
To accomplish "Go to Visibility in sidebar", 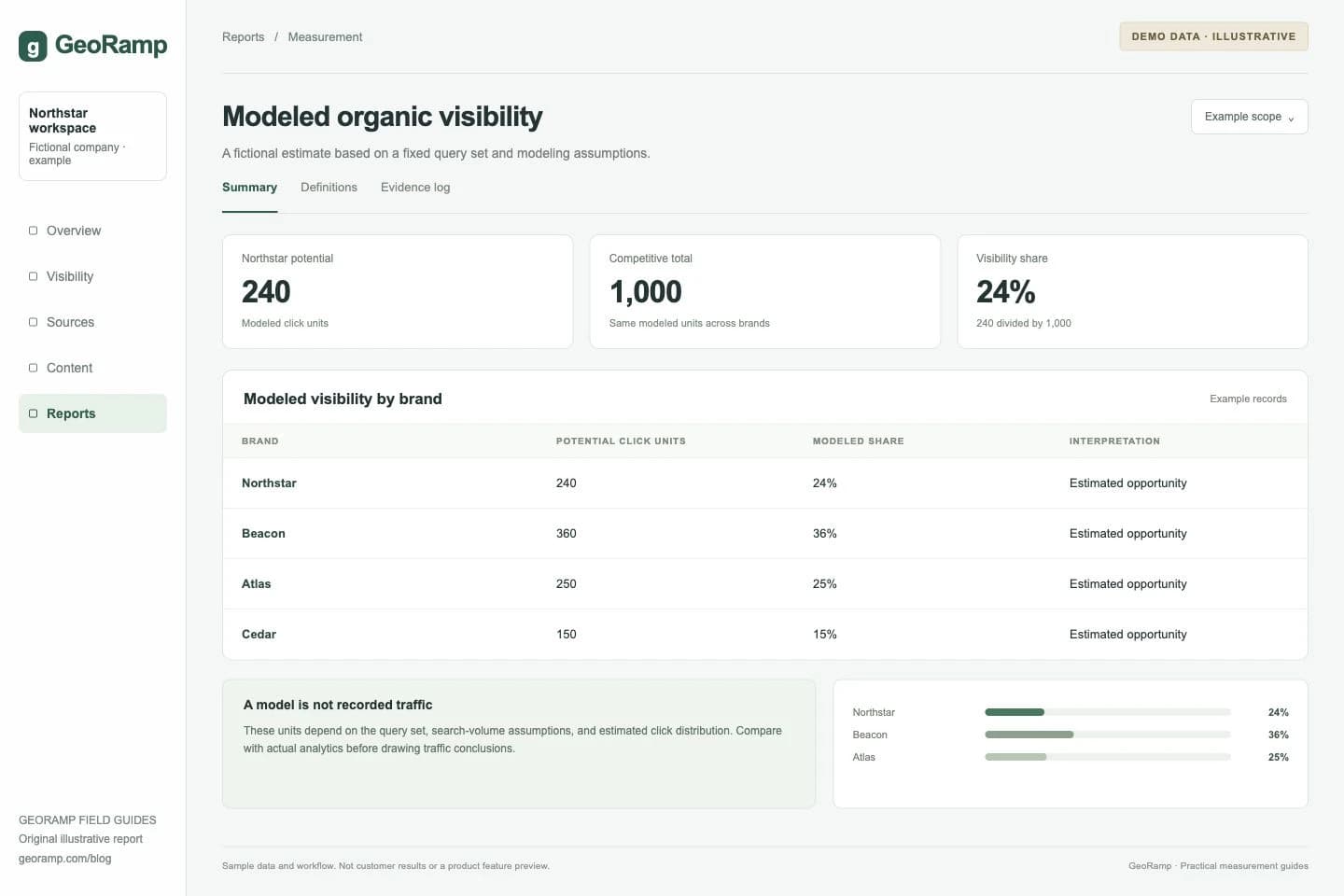I will 92,276.
